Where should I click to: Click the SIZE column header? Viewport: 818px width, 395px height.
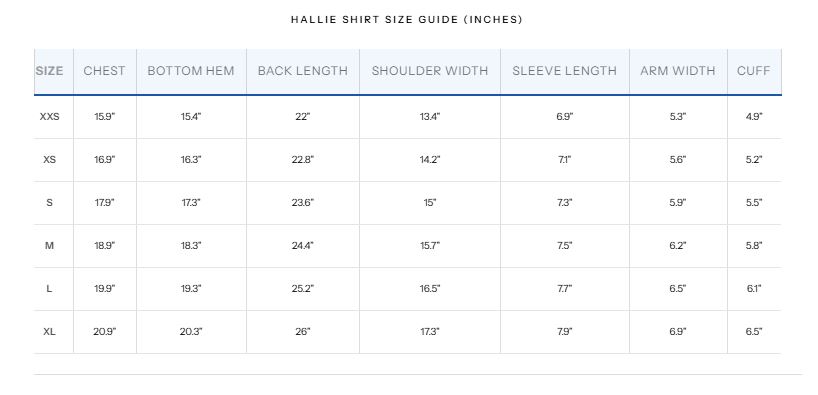(x=50, y=71)
